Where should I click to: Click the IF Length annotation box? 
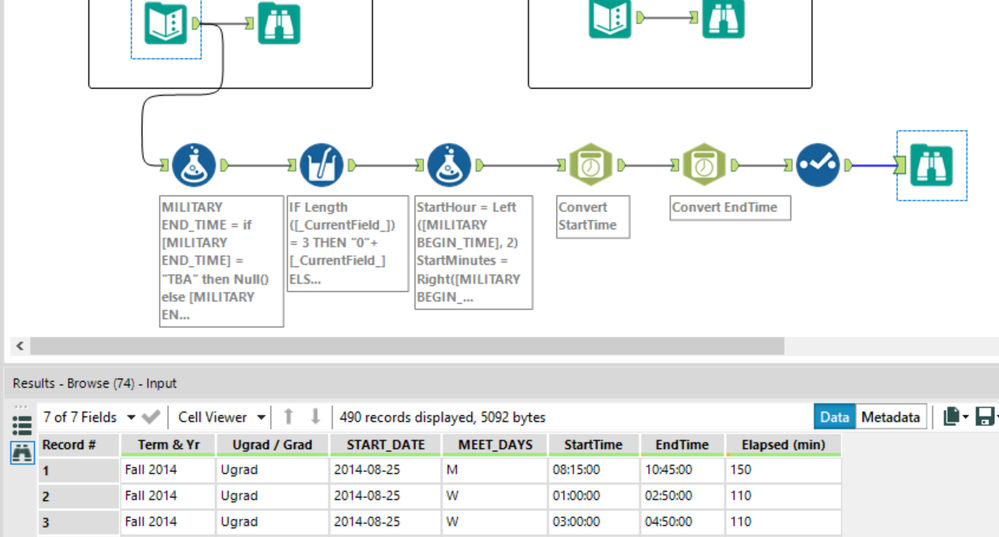click(348, 243)
